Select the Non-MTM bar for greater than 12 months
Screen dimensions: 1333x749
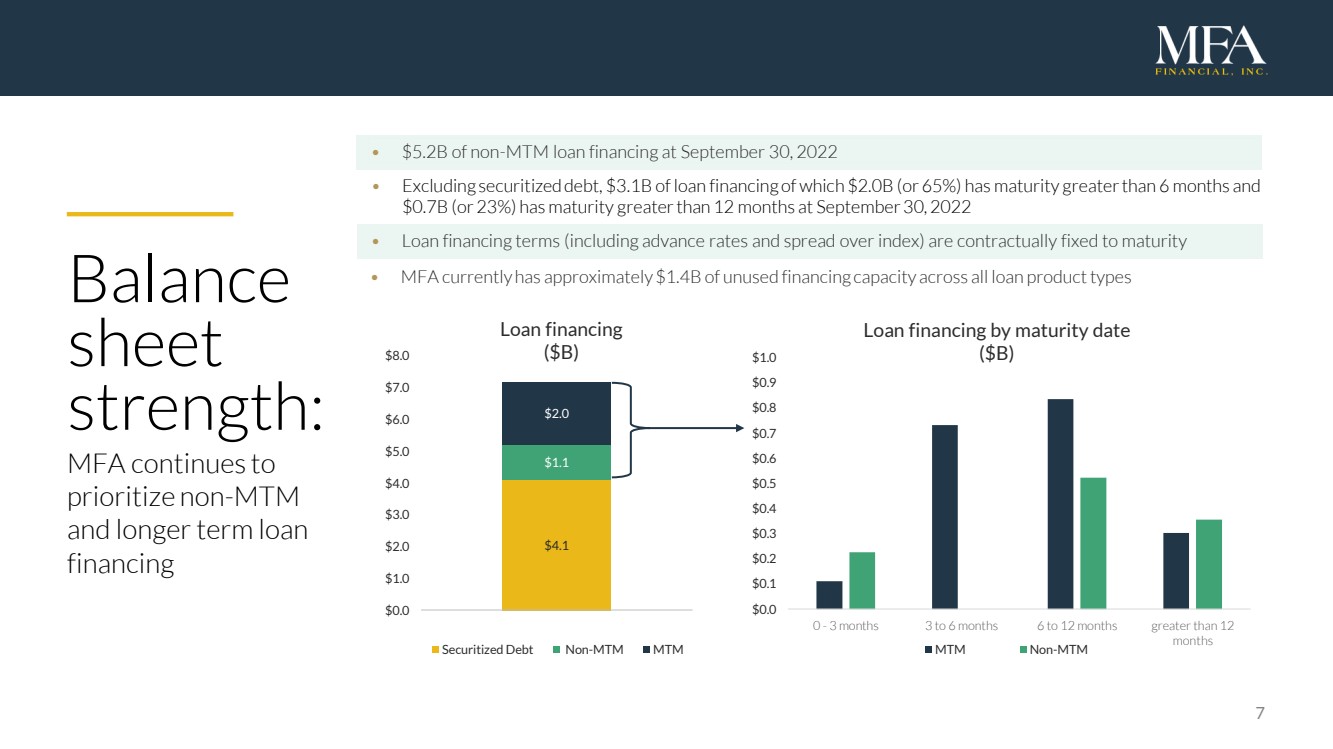pos(1209,564)
